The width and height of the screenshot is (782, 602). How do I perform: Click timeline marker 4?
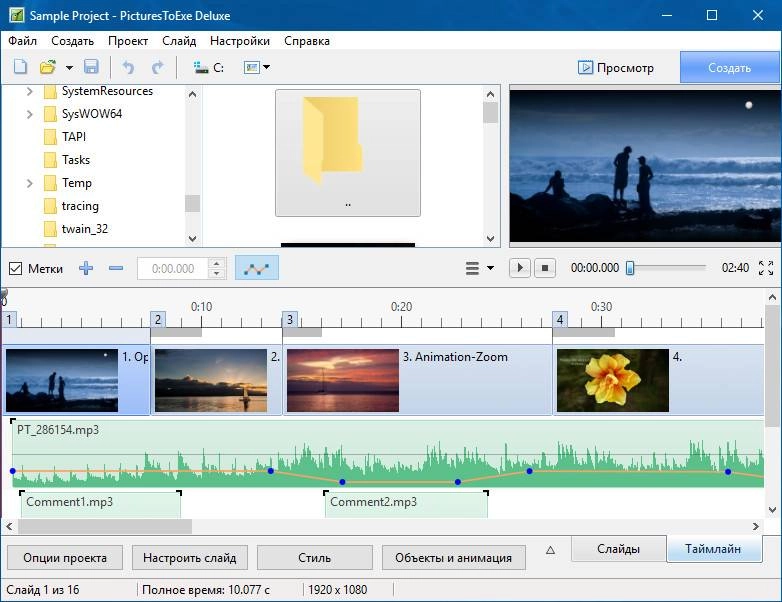[560, 319]
